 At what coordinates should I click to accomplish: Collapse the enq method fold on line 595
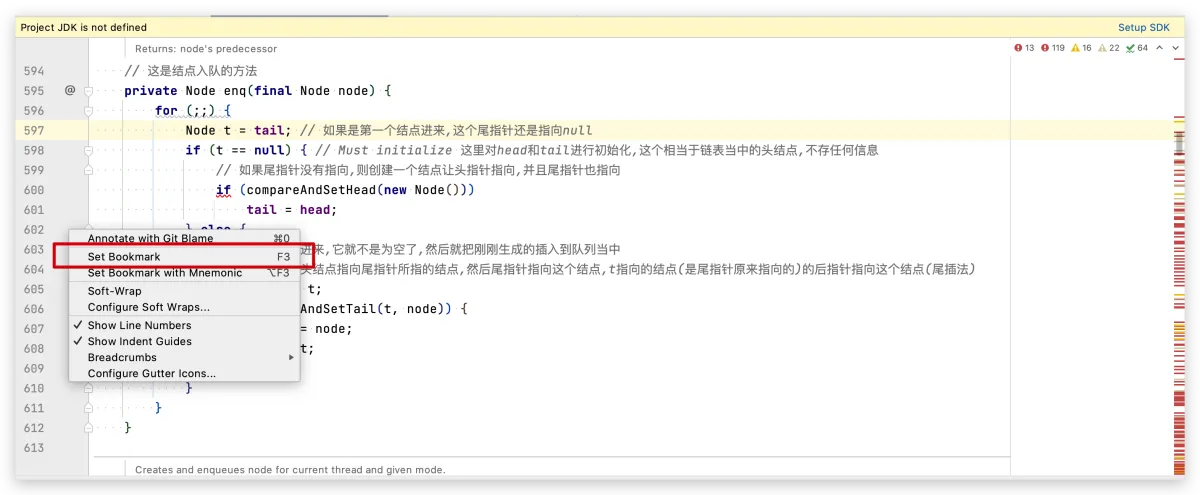tap(89, 91)
